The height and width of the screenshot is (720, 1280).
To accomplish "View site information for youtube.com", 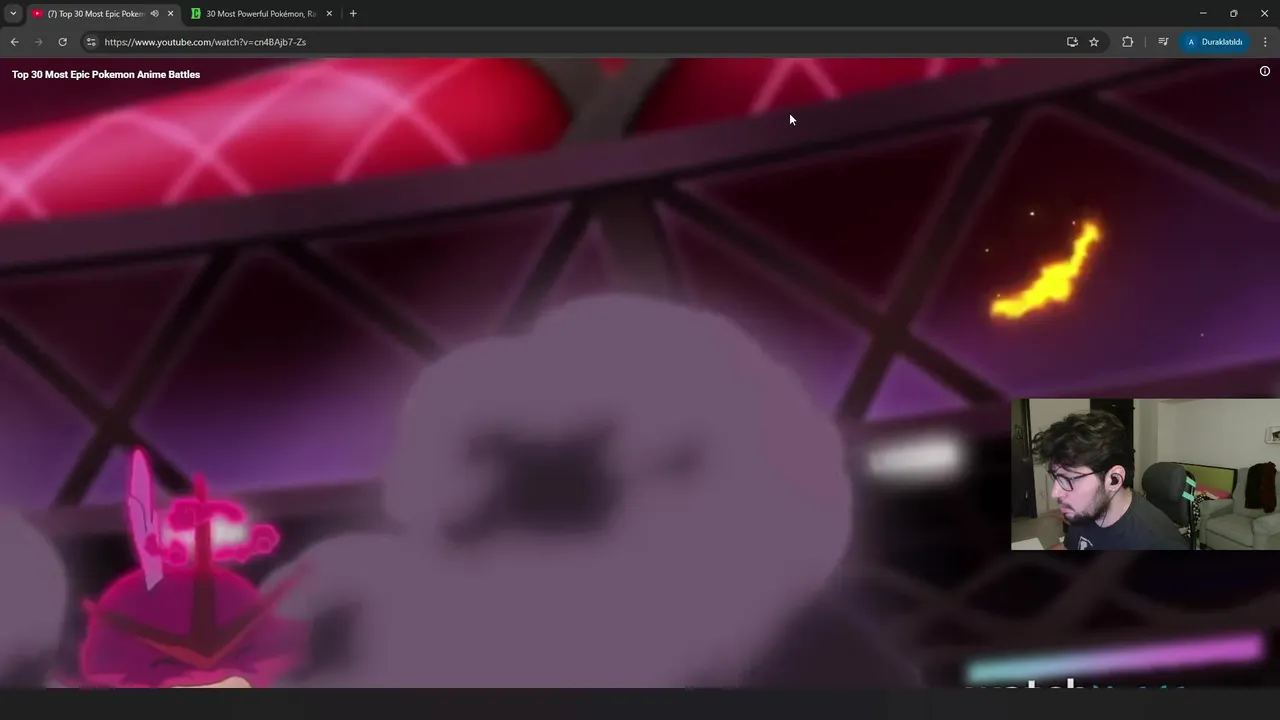I will tap(90, 42).
